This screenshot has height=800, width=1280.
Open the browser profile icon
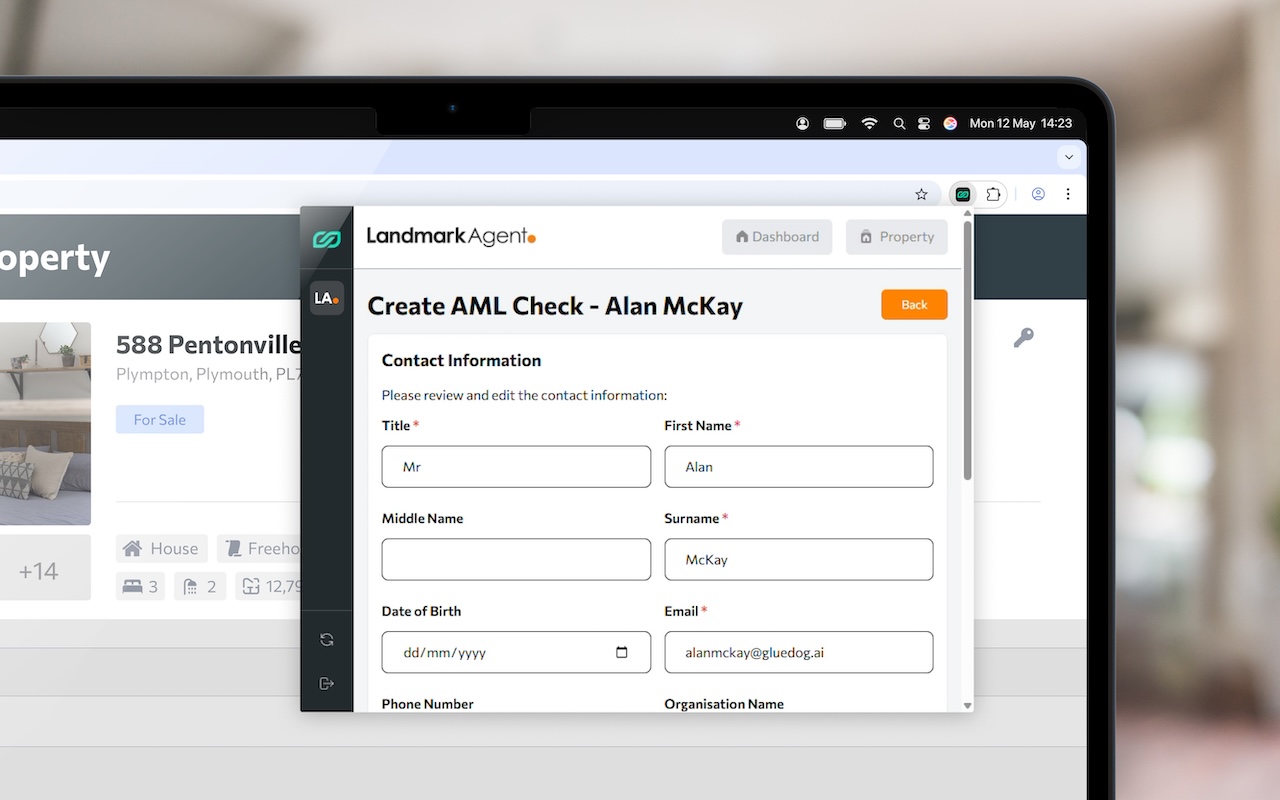click(x=1038, y=194)
